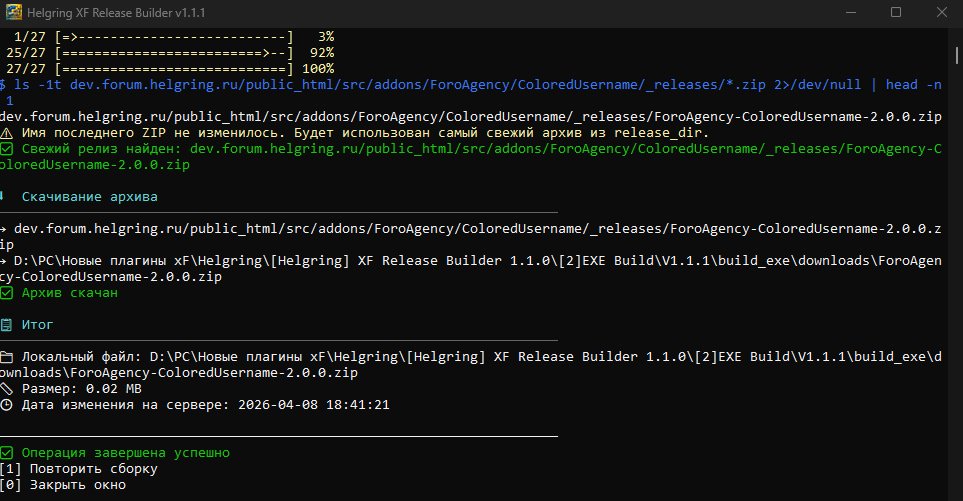The height and width of the screenshot is (501, 963).
Task: Click the text "Локальный файл:"
Action: pyautogui.click(x=82, y=357)
